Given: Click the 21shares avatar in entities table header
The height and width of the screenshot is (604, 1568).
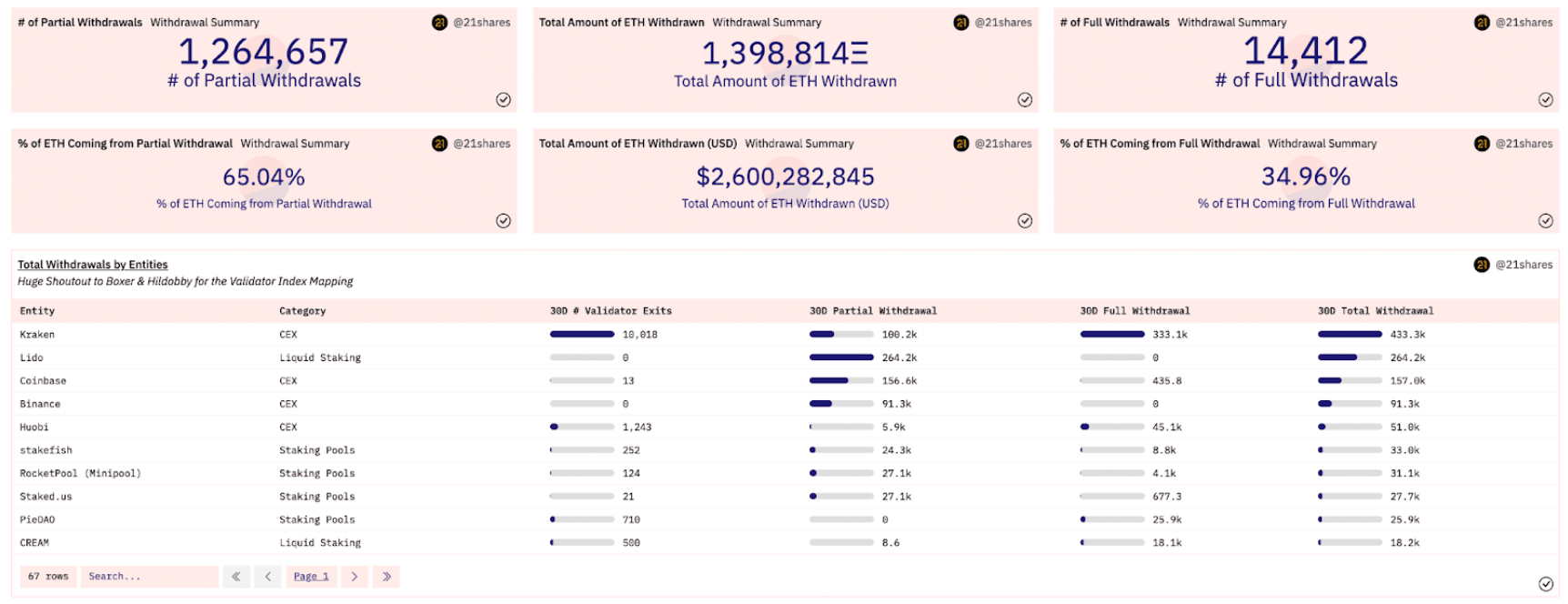Looking at the screenshot, I should [x=1482, y=265].
